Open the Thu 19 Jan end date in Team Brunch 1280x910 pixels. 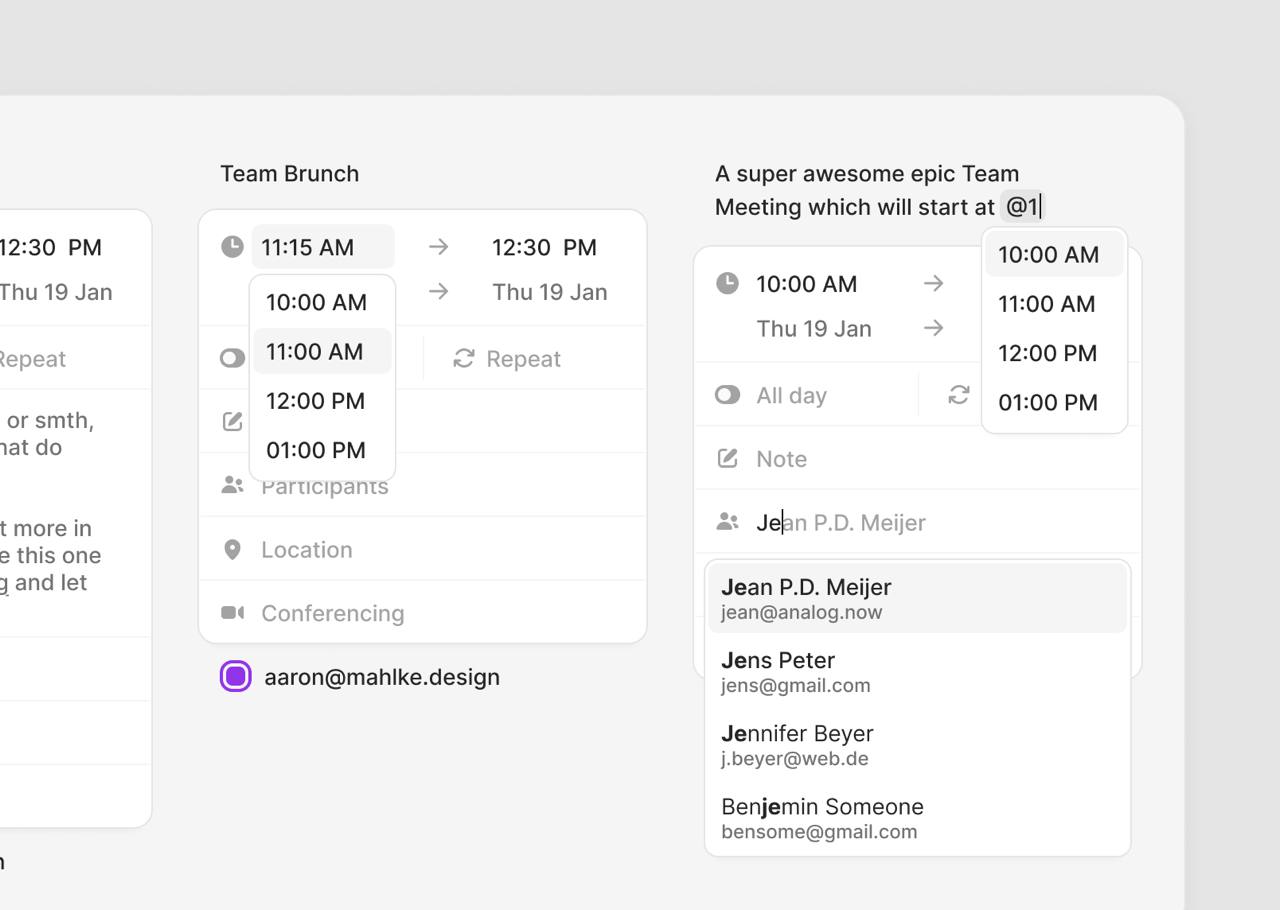(550, 292)
